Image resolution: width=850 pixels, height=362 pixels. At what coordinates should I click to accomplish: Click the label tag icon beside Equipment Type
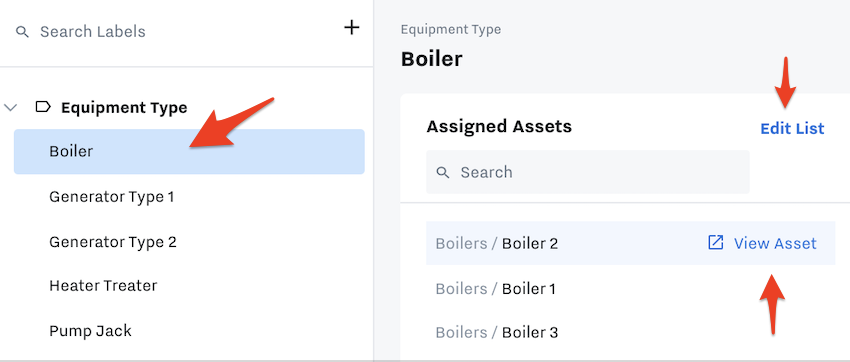[x=43, y=107]
